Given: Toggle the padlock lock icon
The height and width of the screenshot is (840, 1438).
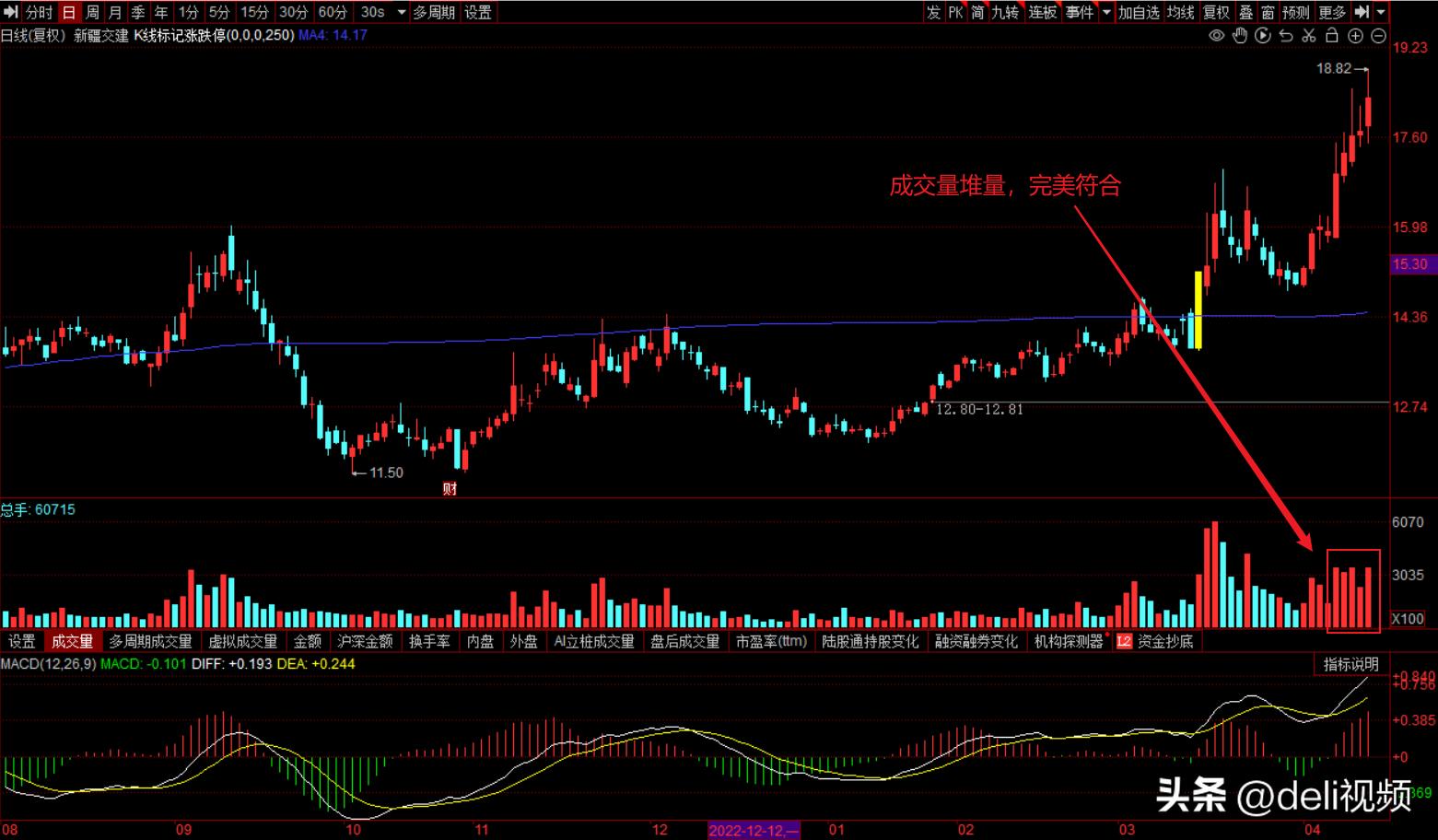Looking at the screenshot, I should [1331, 36].
